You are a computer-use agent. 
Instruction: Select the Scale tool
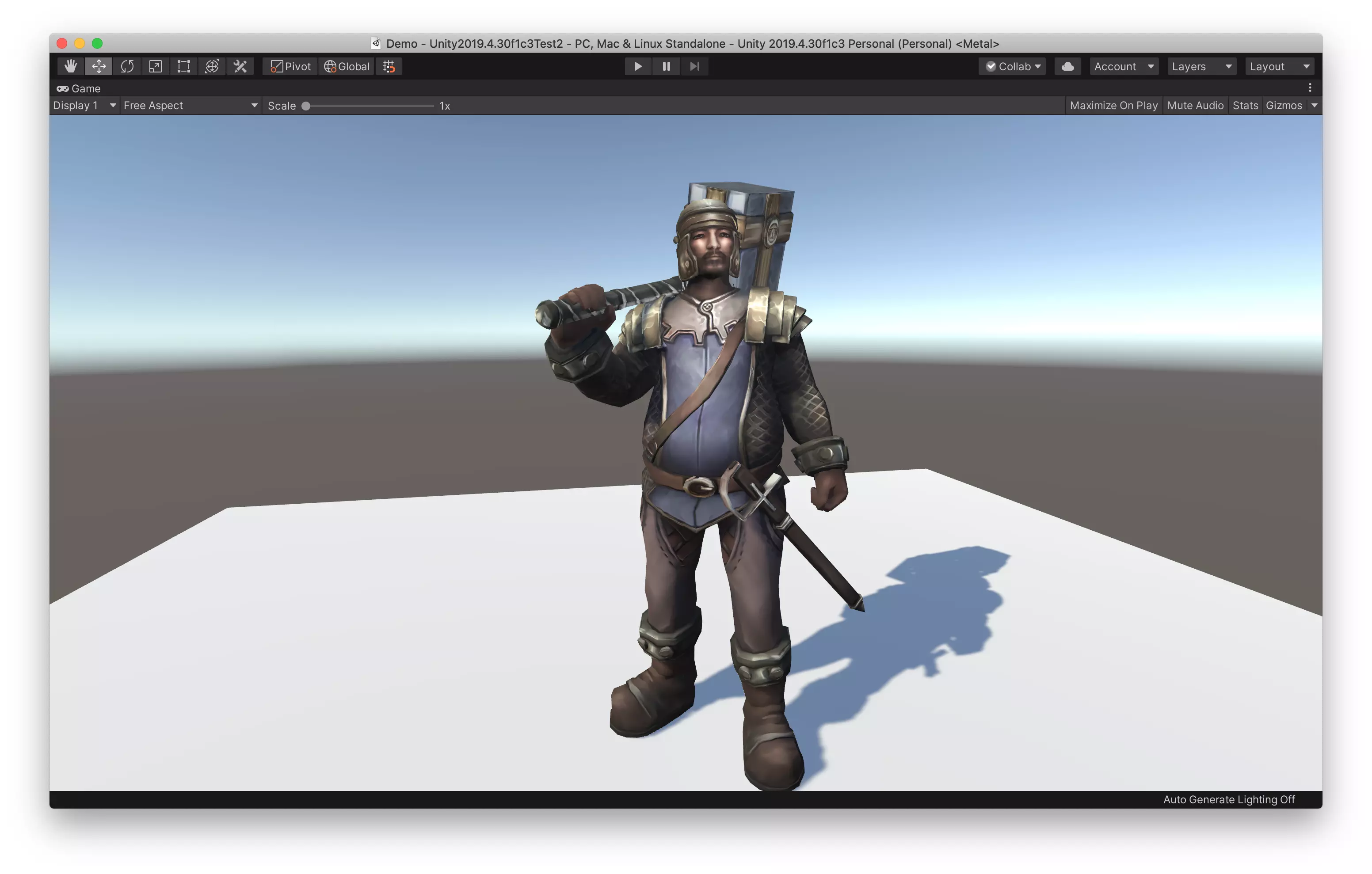(155, 67)
